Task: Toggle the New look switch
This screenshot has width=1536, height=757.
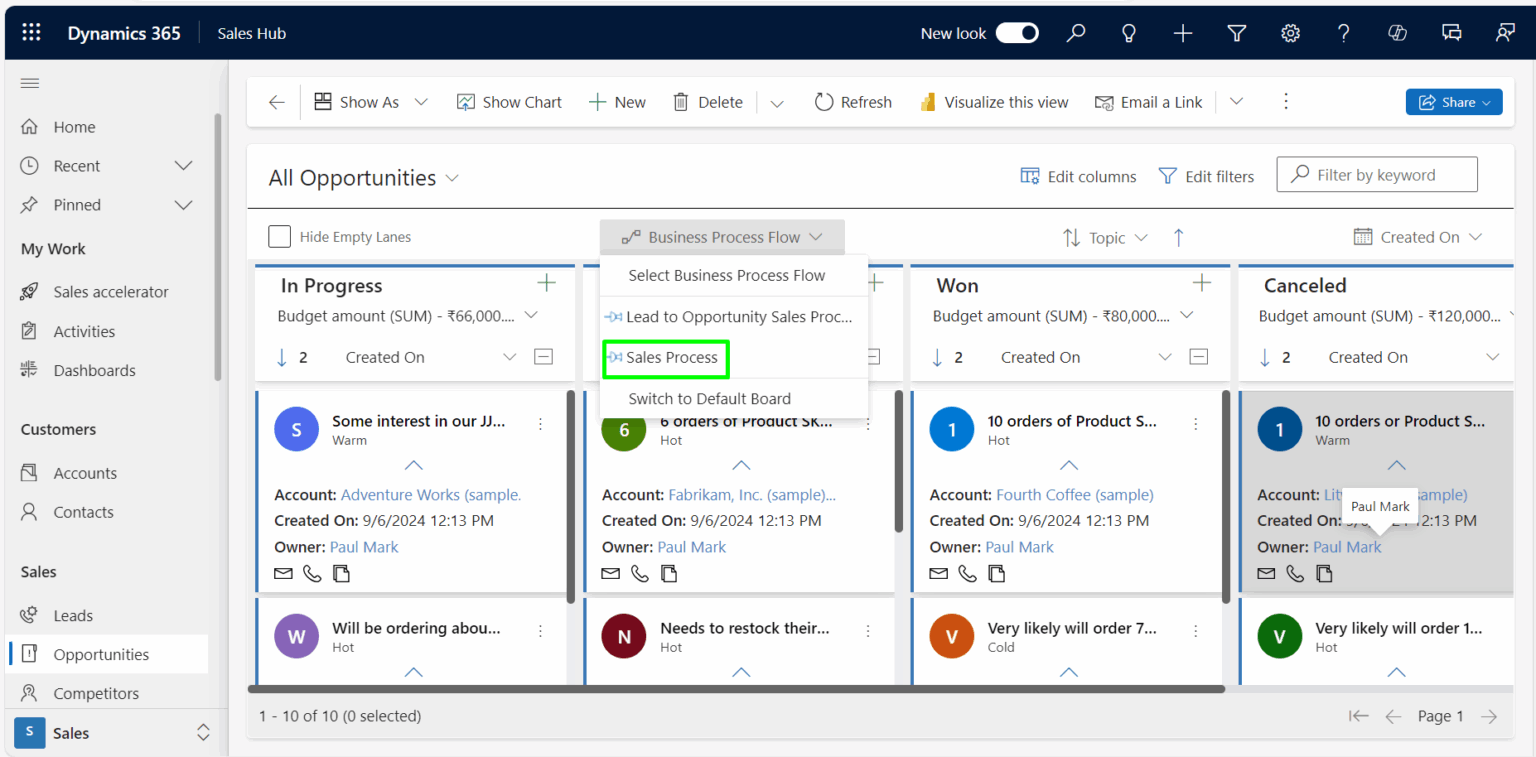Action: [1017, 33]
